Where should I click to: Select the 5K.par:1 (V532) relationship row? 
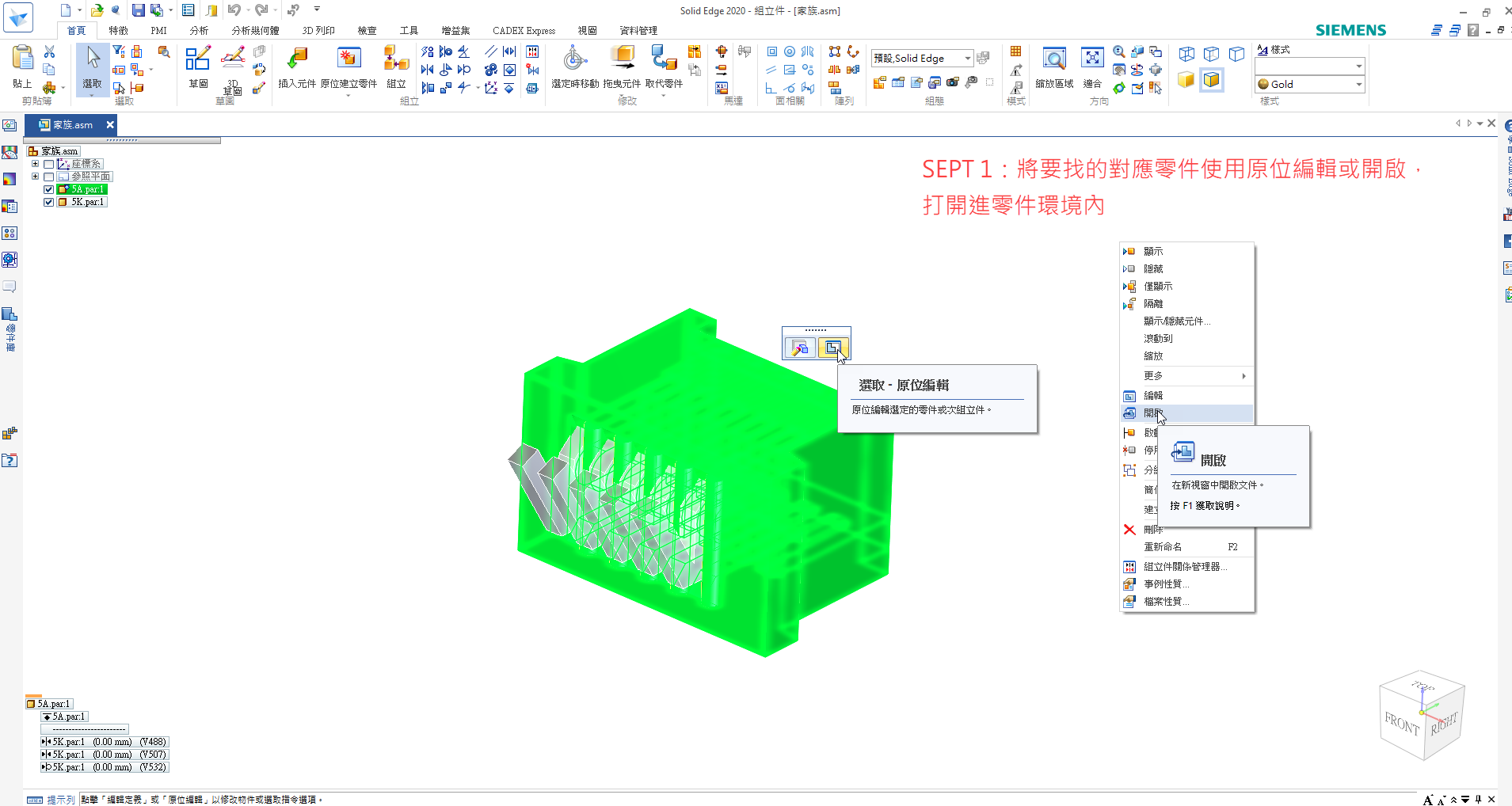coord(105,767)
